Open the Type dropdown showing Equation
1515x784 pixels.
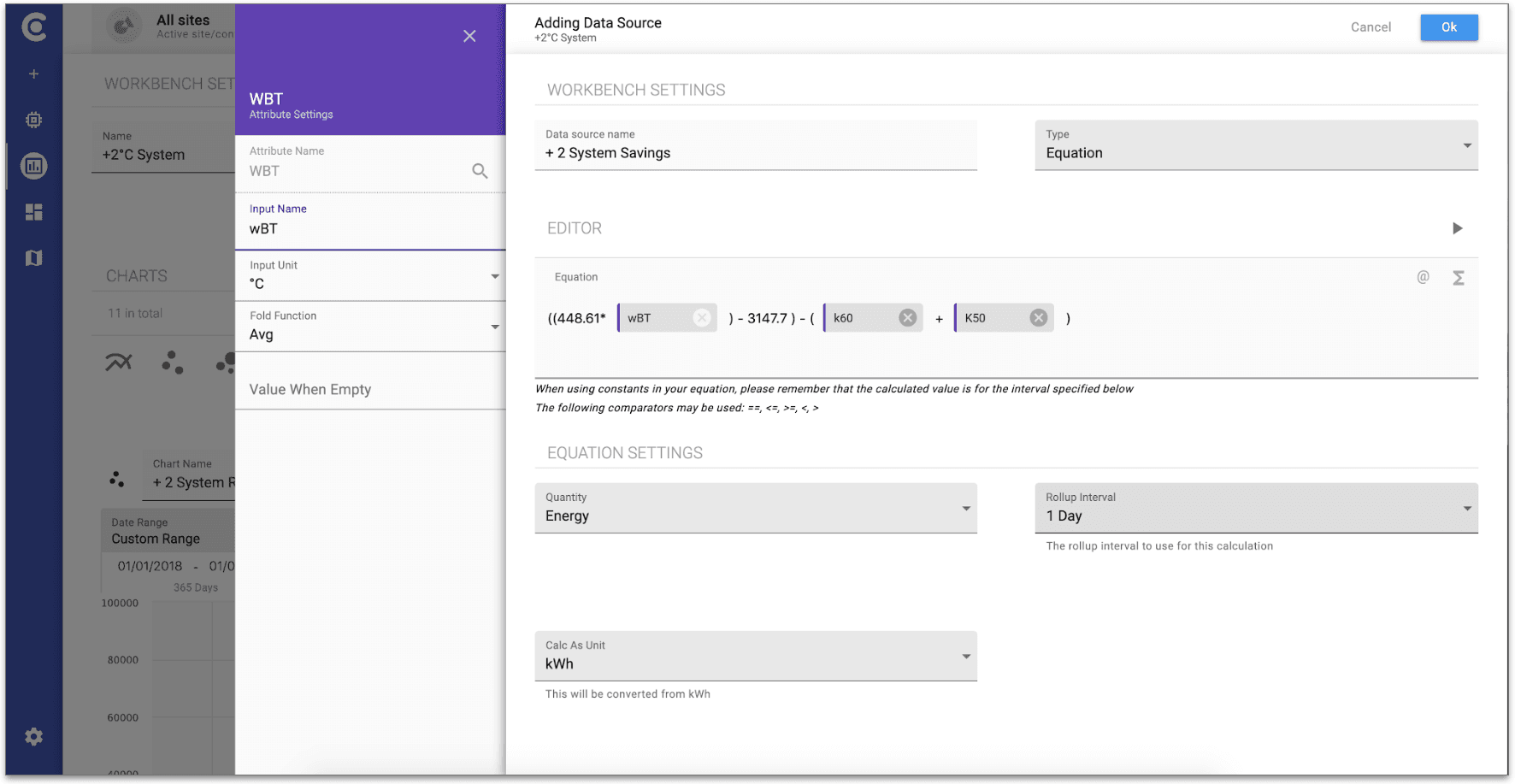point(1467,145)
